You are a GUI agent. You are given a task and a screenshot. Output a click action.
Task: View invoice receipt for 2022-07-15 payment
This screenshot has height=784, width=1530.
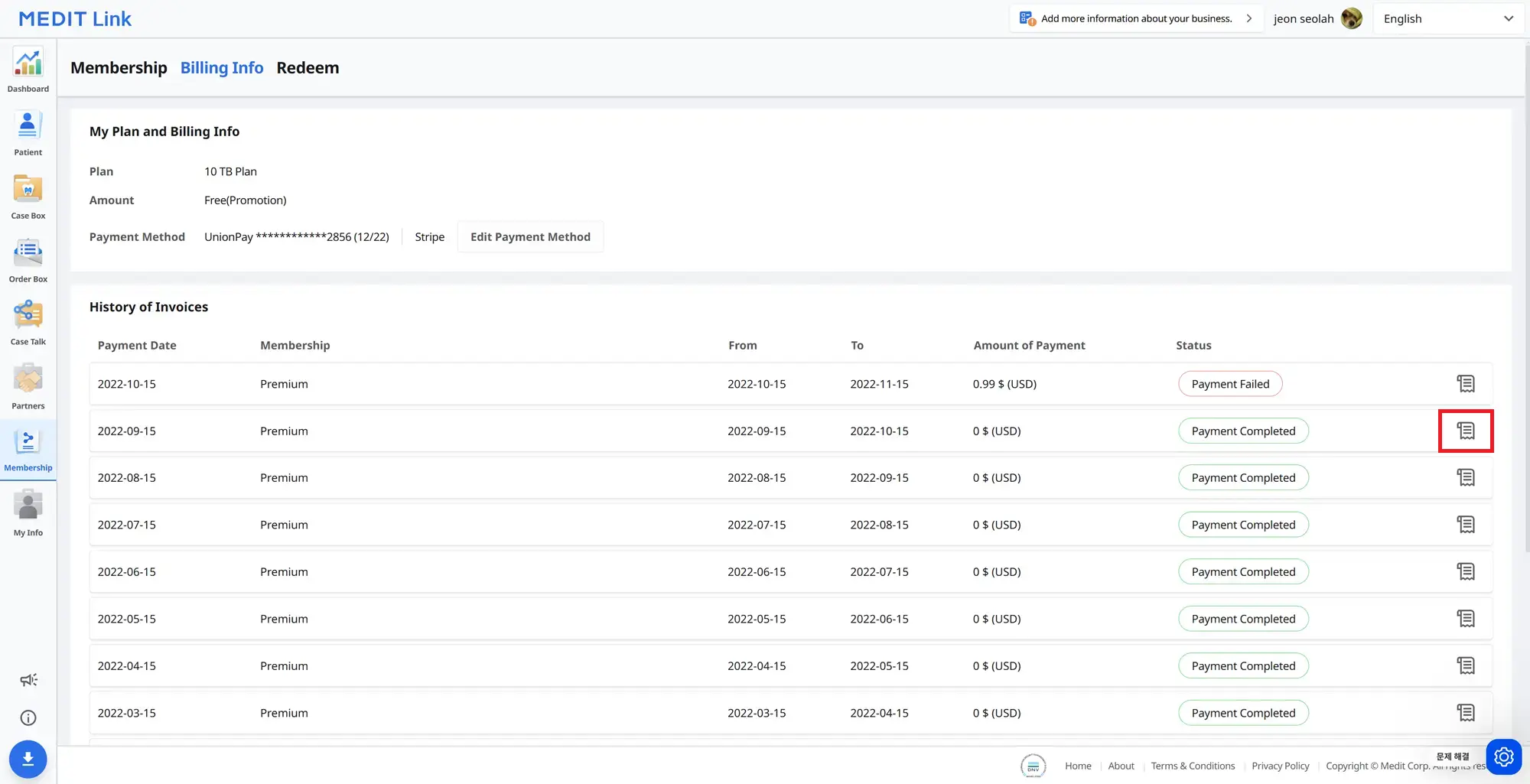point(1466,525)
